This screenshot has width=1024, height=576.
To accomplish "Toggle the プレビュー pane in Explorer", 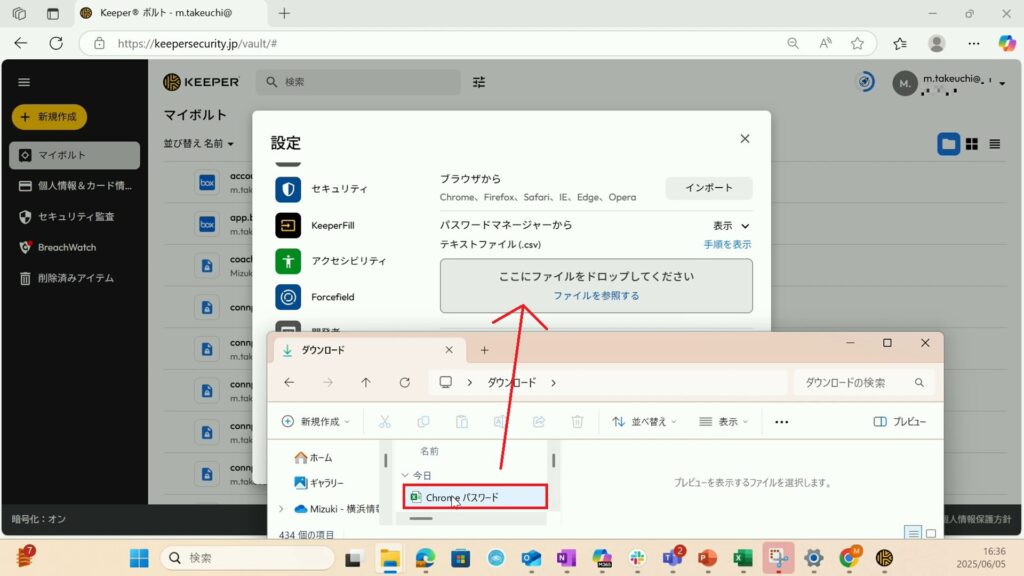I will click(x=900, y=422).
